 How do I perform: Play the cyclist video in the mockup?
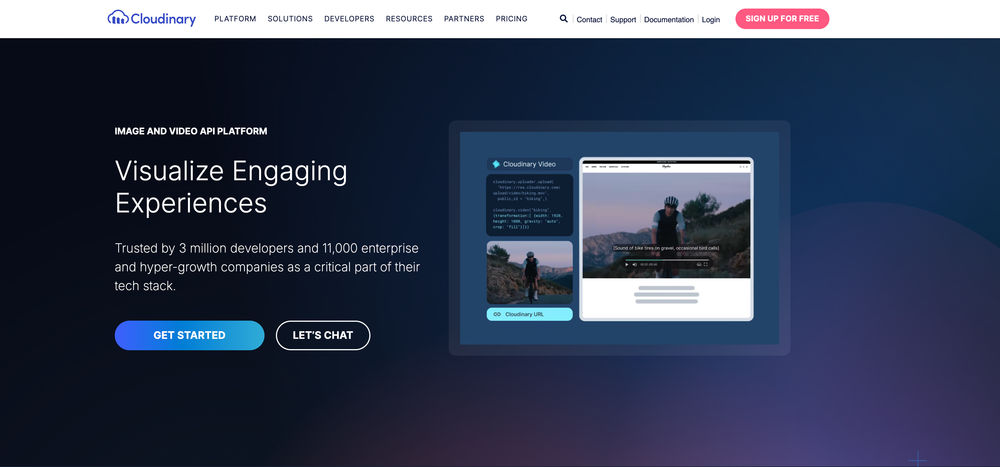click(x=627, y=264)
